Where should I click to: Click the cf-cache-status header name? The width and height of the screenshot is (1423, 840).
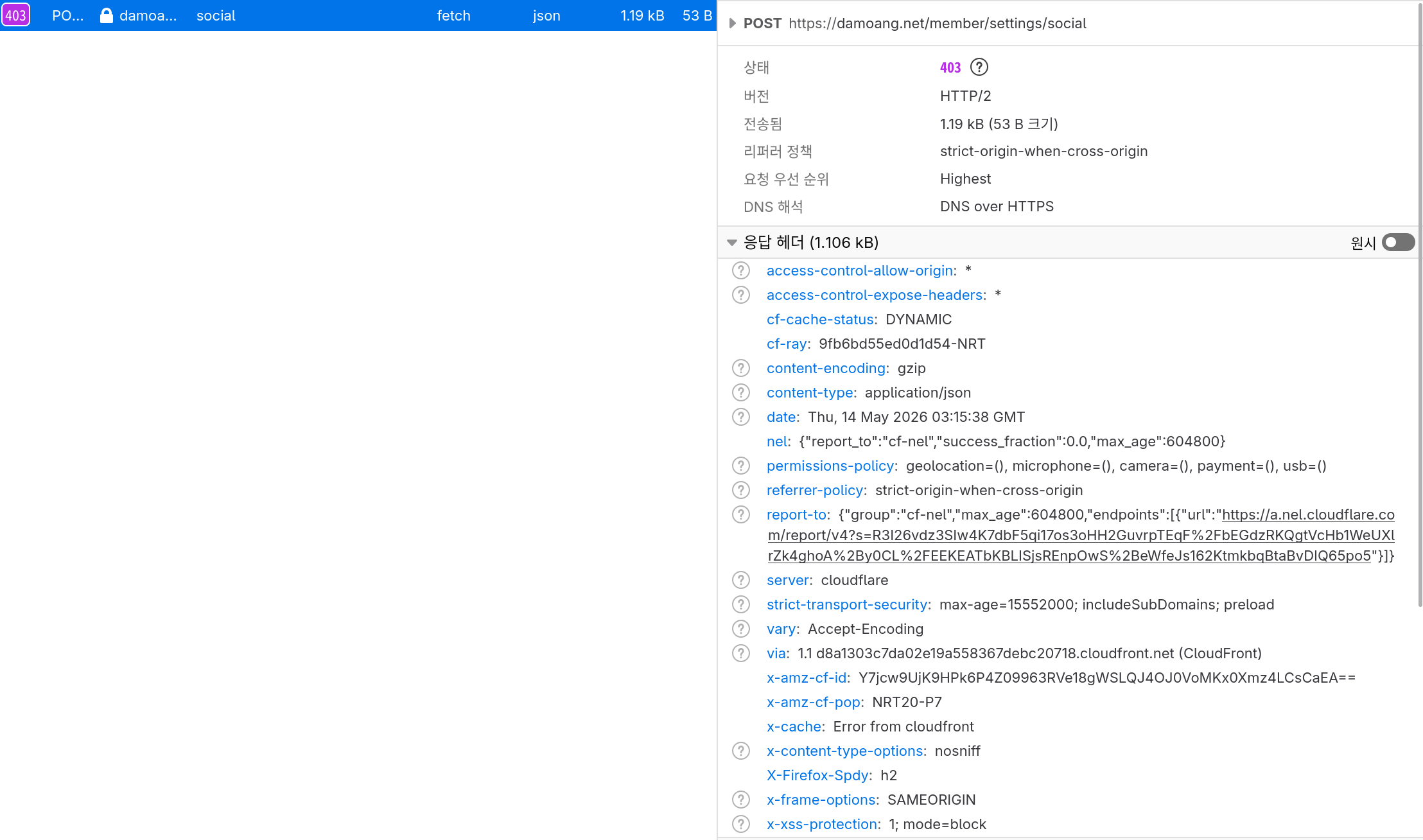tap(820, 319)
